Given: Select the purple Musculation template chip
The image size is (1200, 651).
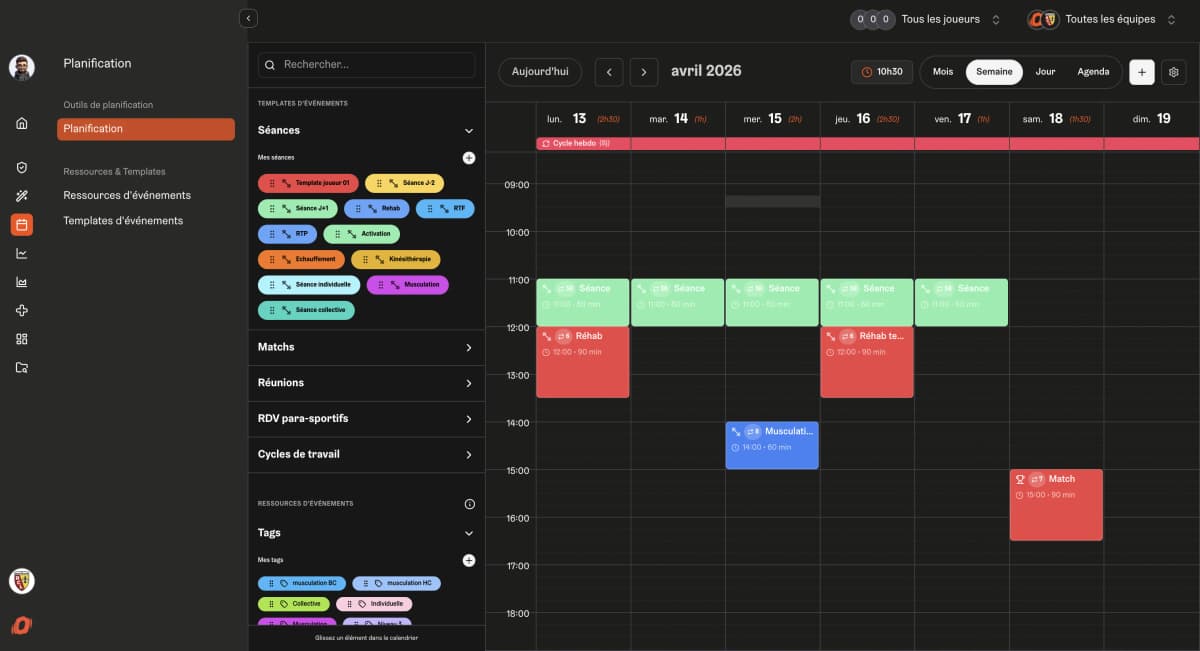Looking at the screenshot, I should (x=408, y=285).
